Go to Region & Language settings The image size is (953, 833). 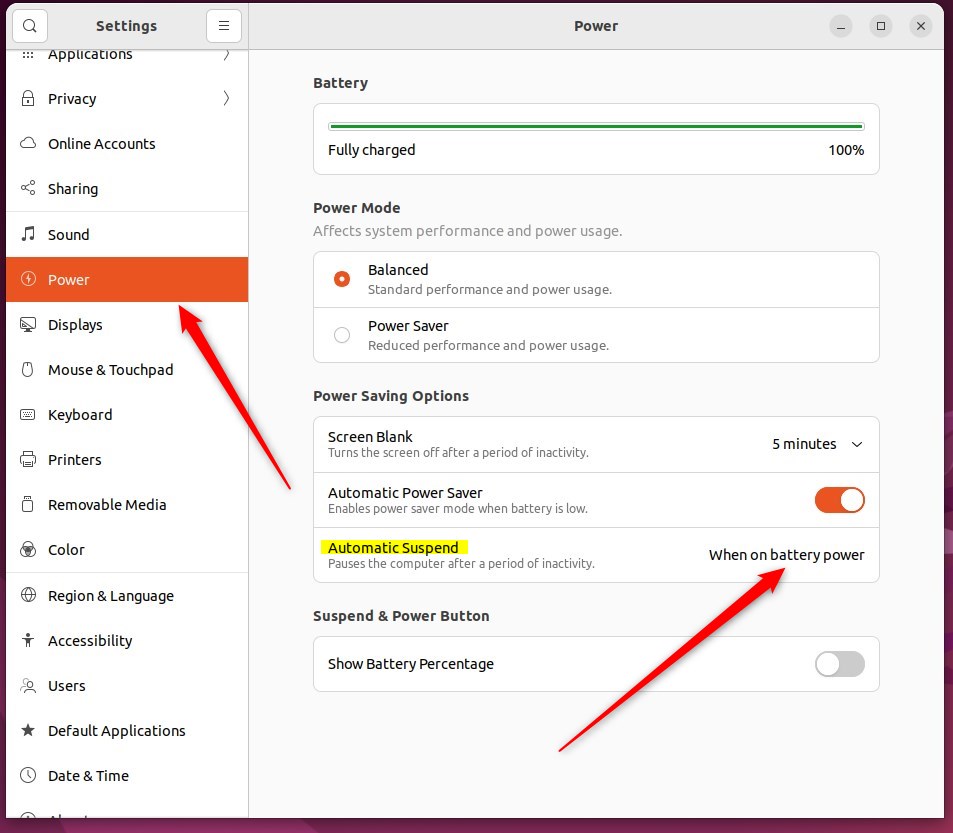(127, 595)
